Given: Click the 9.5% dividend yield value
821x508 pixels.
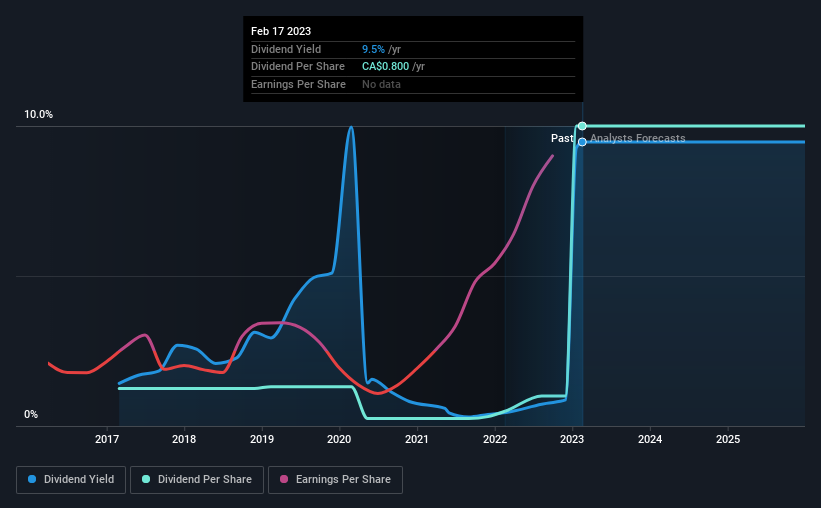Looking at the screenshot, I should coord(373,49).
